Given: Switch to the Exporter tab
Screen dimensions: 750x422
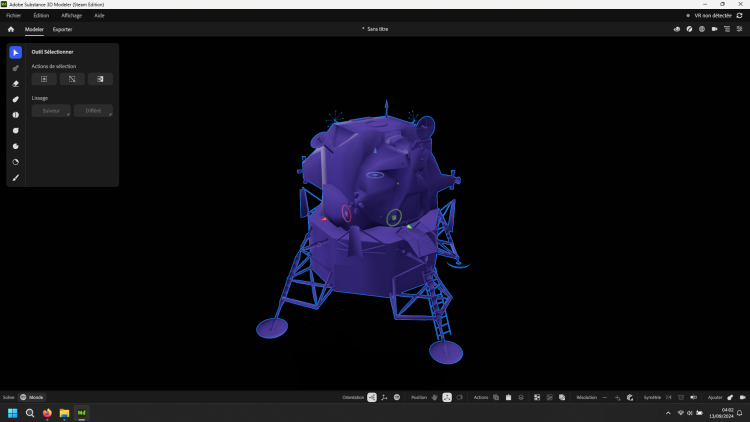Looking at the screenshot, I should click(62, 29).
